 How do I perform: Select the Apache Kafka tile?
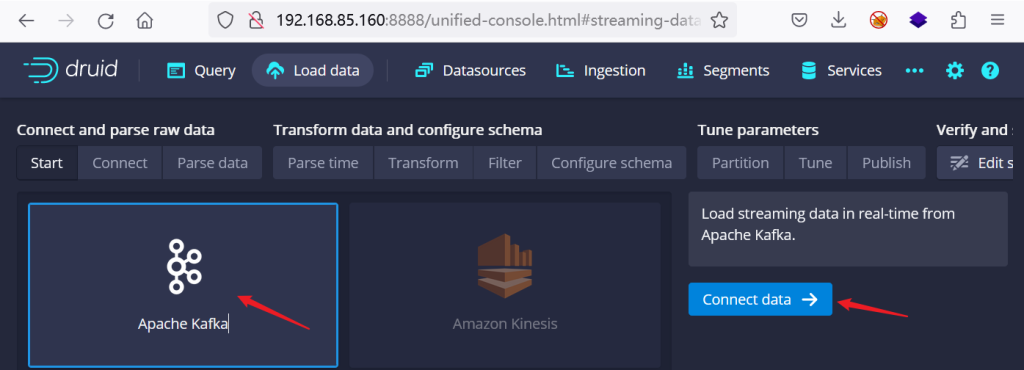click(x=183, y=285)
